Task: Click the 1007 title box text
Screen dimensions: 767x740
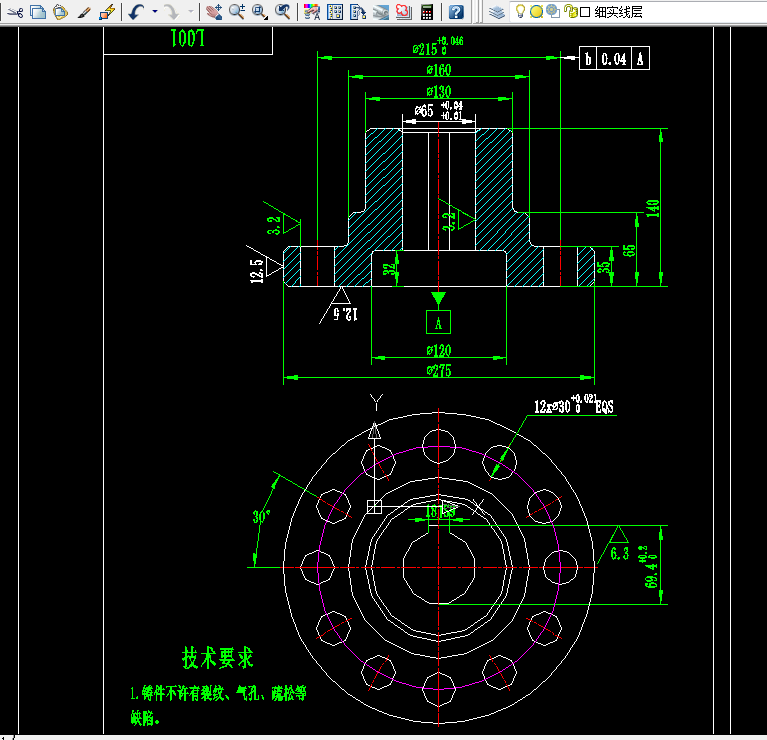Action: (187, 38)
